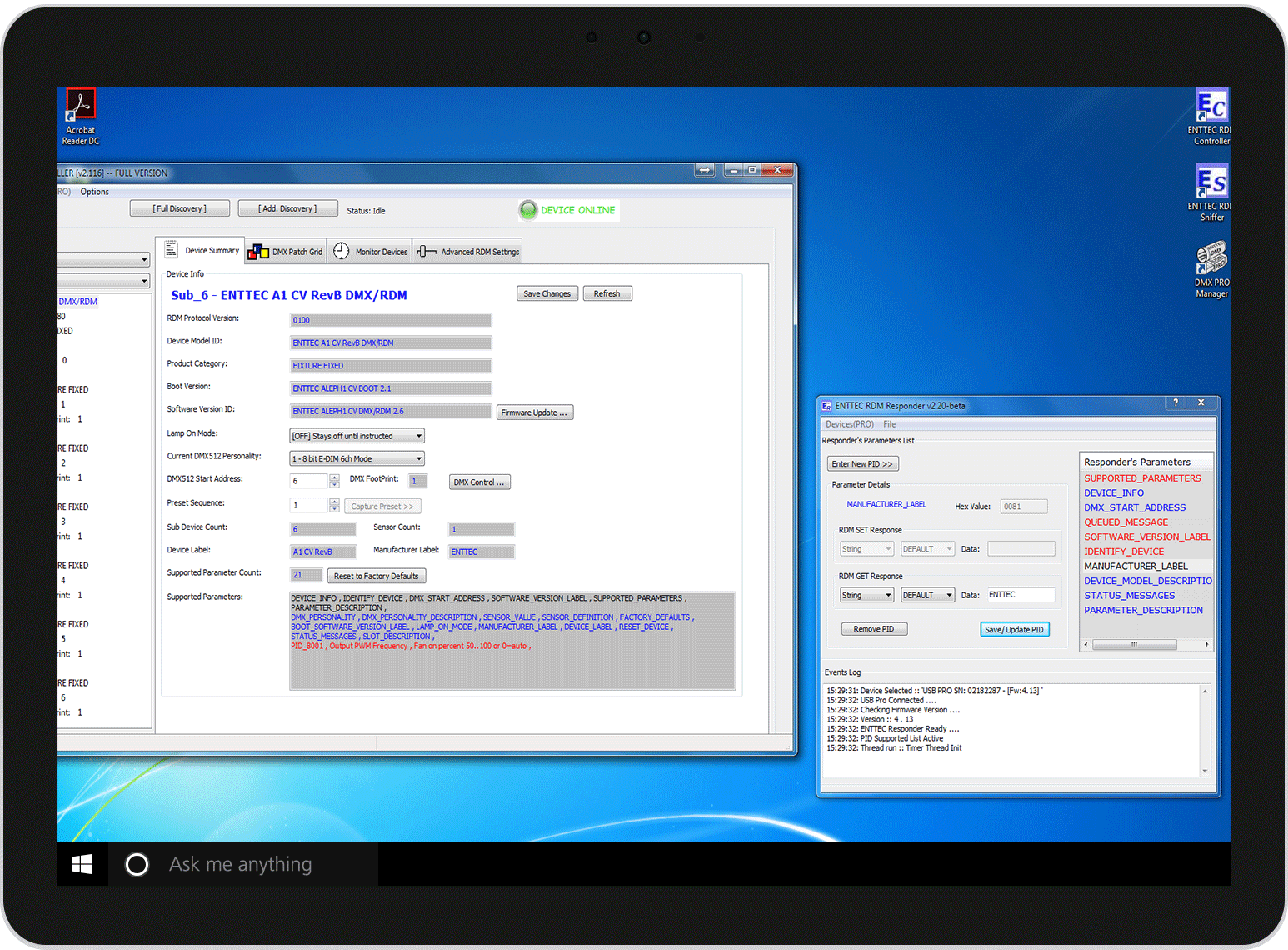Open Devices(PRO) menu in RDM Responder
Screen dimensions: 1288x950
coord(850,424)
